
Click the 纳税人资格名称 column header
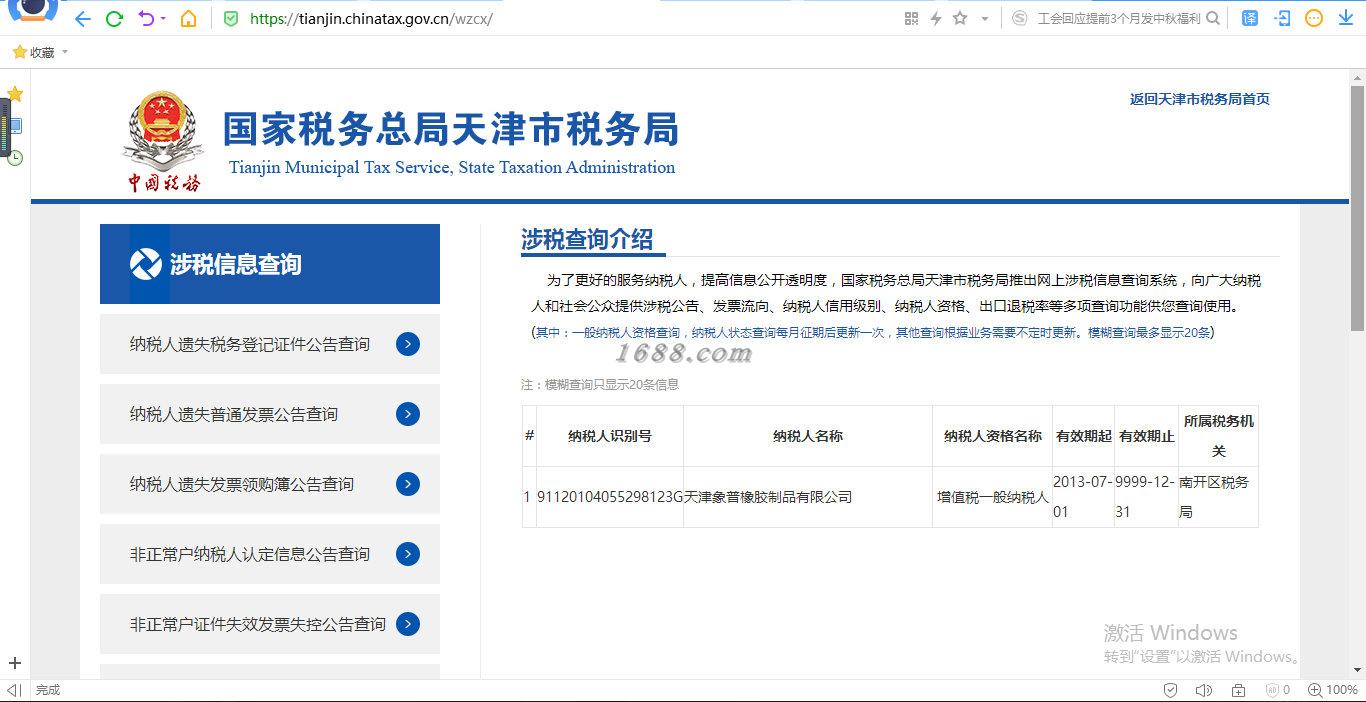[993, 436]
